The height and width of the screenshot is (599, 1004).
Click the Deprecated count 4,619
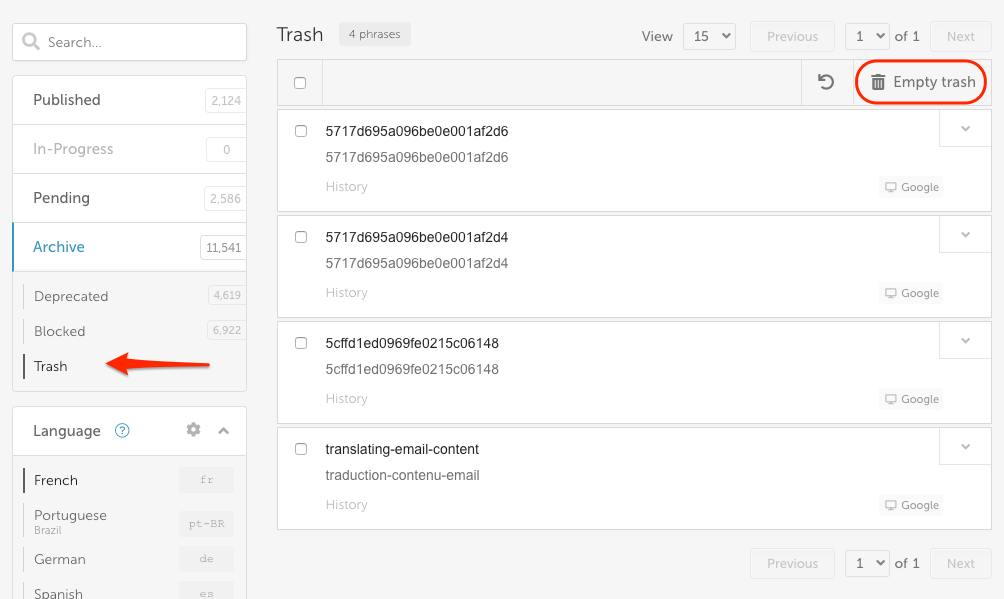click(227, 295)
